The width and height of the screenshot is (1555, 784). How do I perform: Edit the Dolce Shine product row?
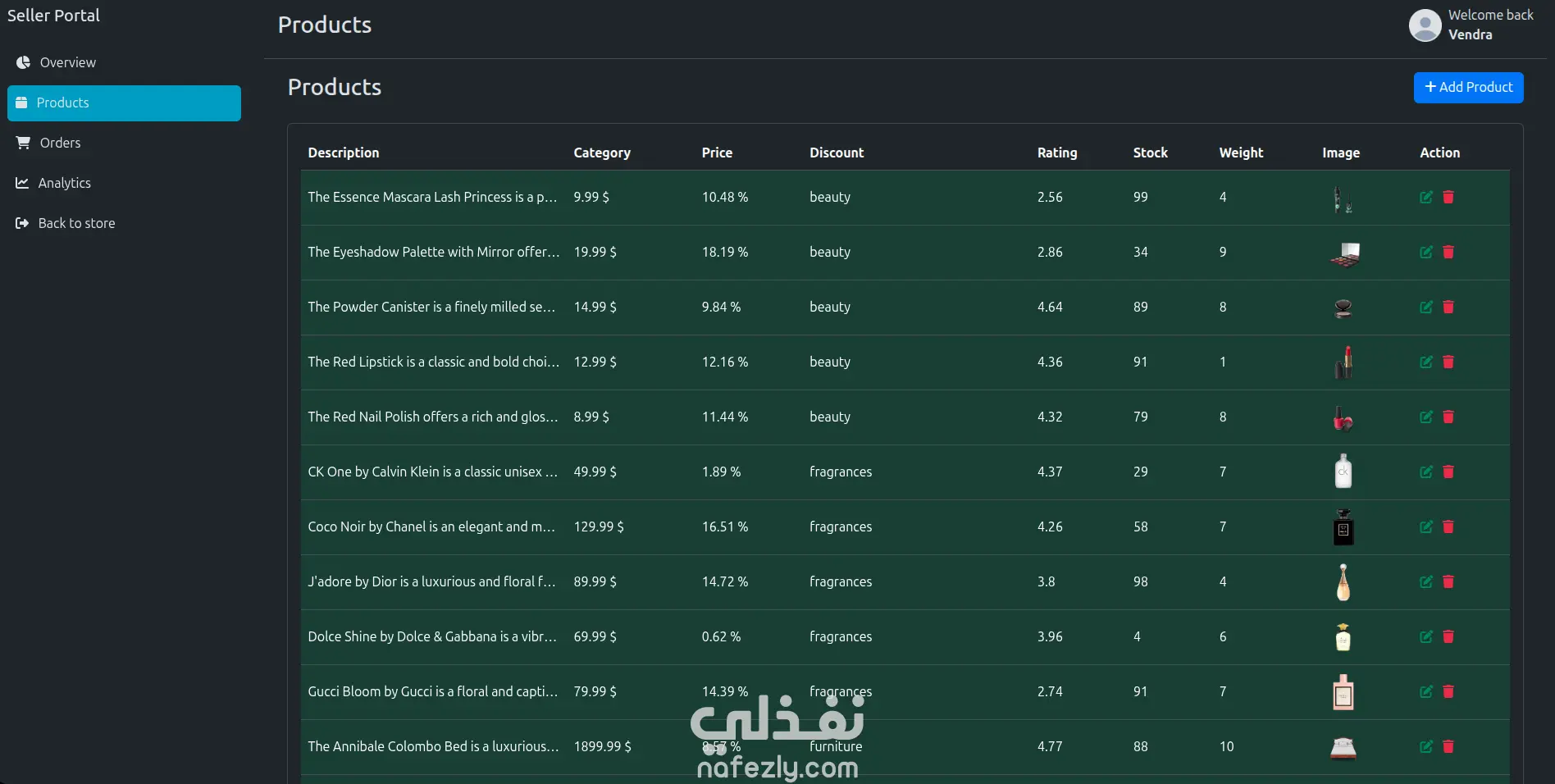pos(1426,636)
